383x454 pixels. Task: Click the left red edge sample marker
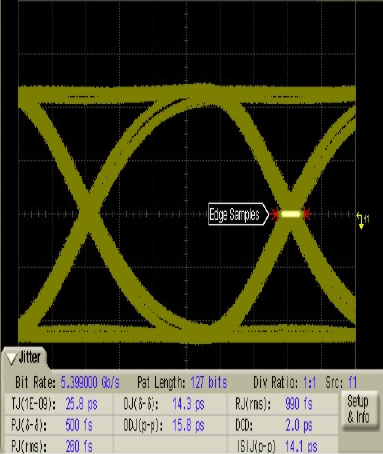275,214
